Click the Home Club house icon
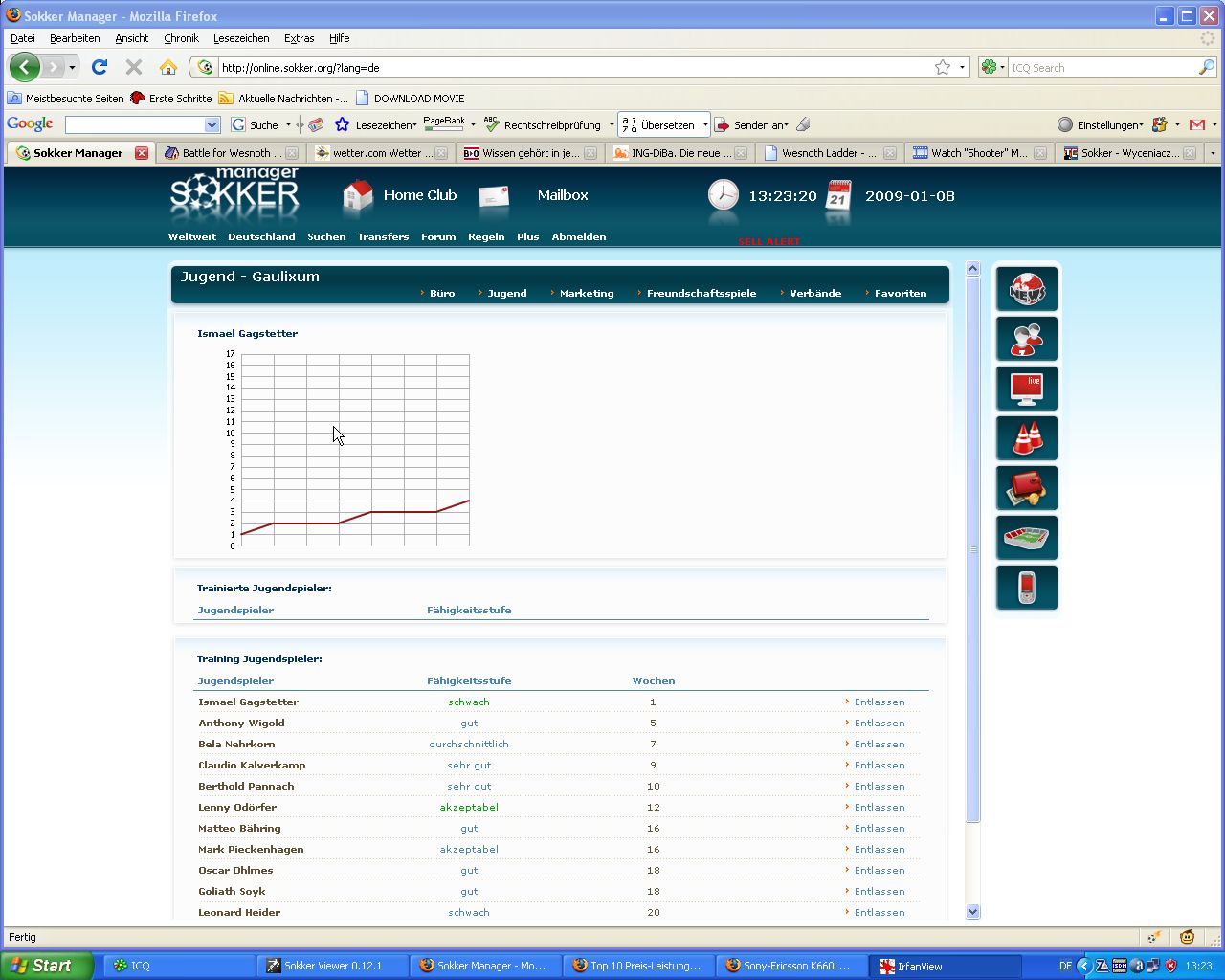The width and height of the screenshot is (1225, 980). tap(358, 195)
